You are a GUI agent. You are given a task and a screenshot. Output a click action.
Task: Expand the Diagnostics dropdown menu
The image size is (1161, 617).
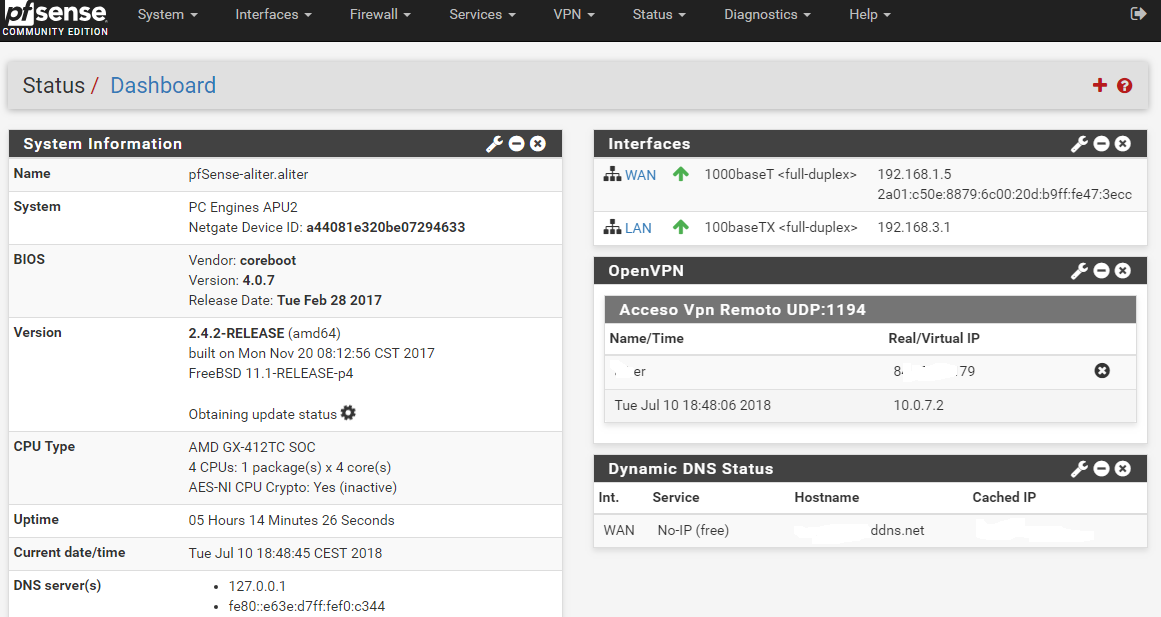(767, 15)
